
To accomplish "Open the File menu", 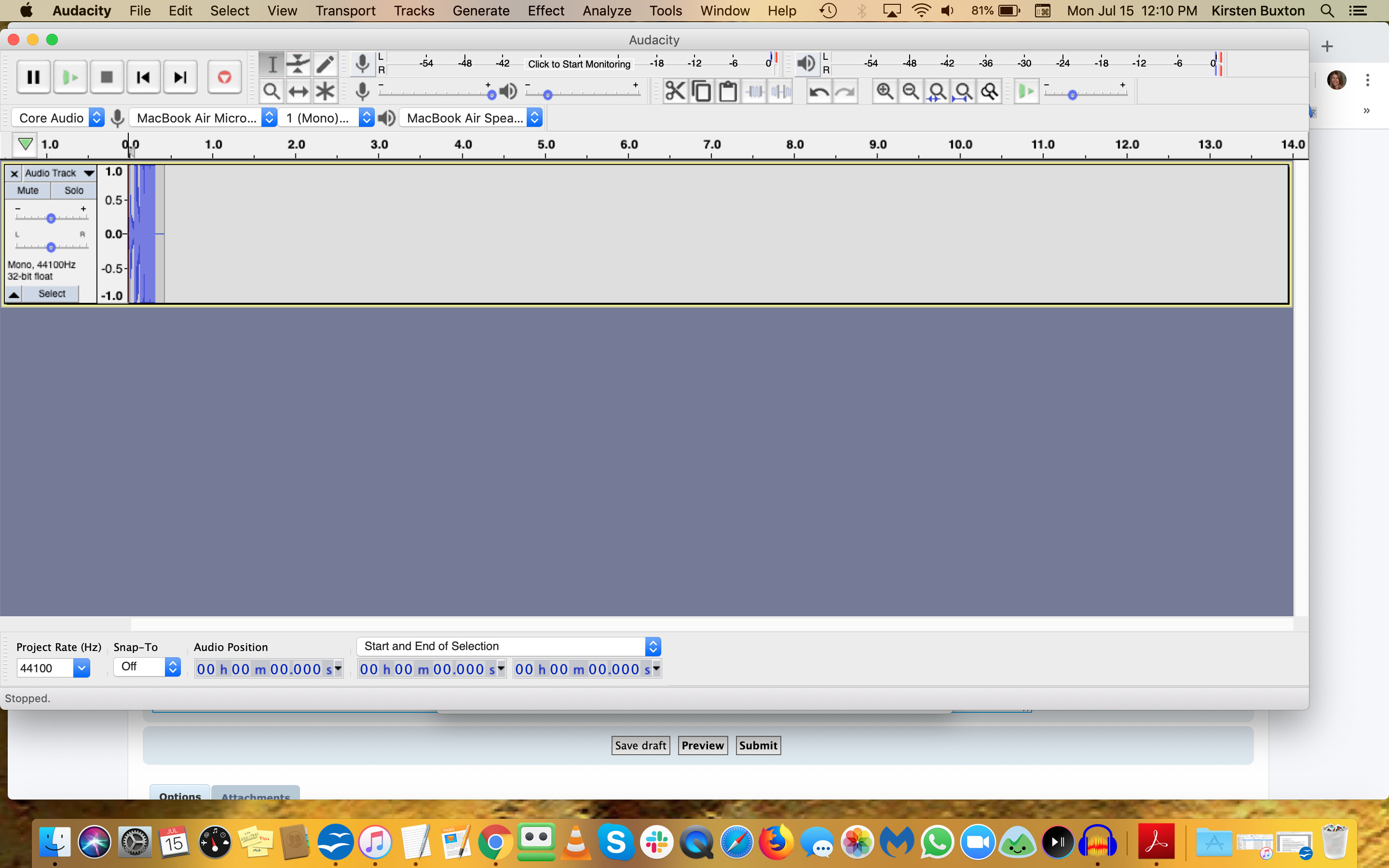I will pyautogui.click(x=140, y=10).
